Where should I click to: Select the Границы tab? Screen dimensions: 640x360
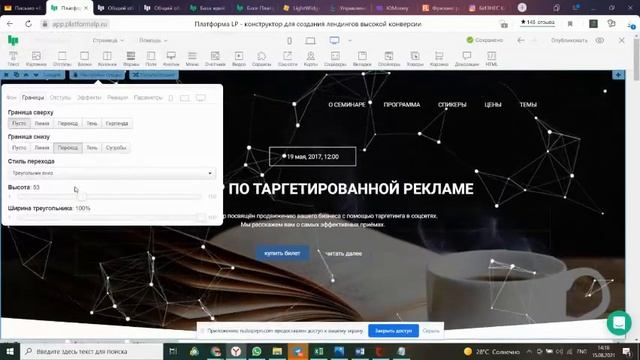[33, 98]
